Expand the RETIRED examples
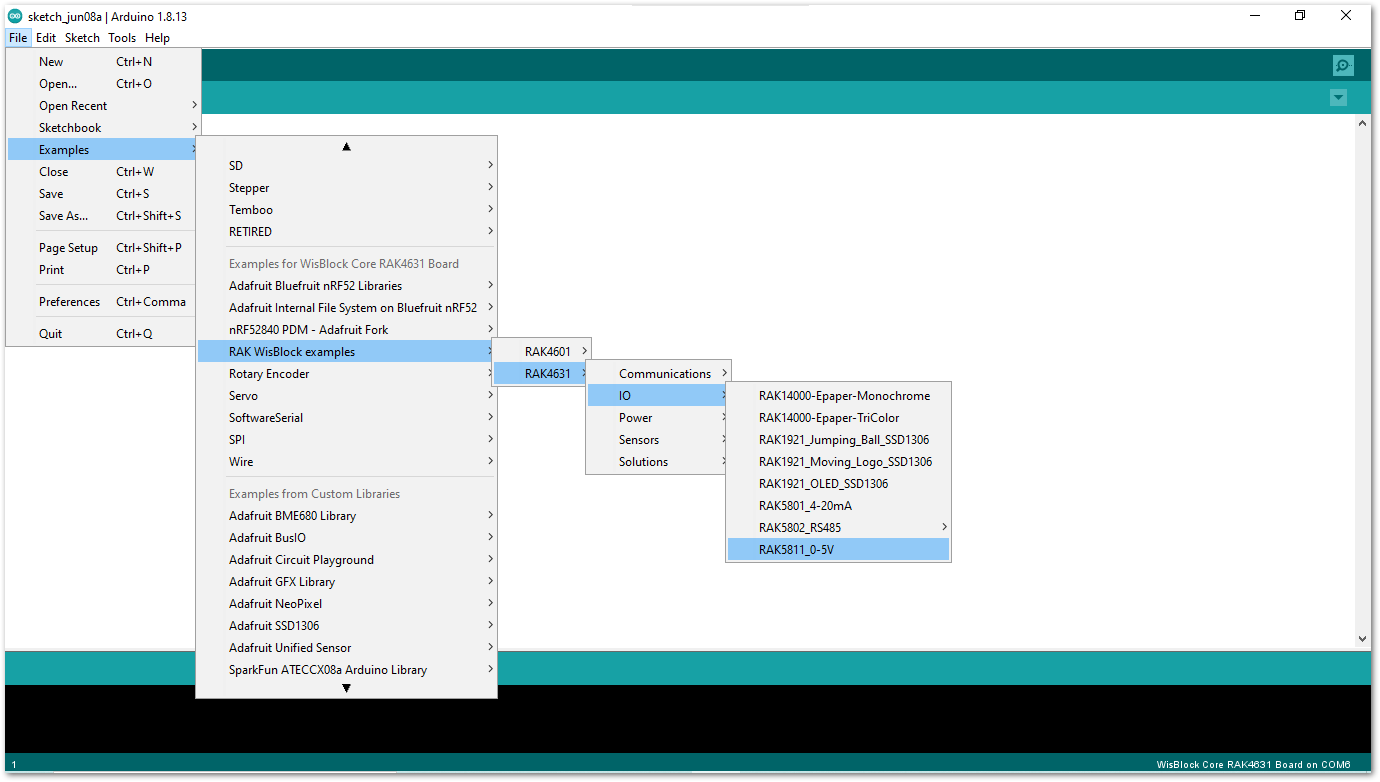Image resolution: width=1380 pixels, height=782 pixels. [x=346, y=232]
